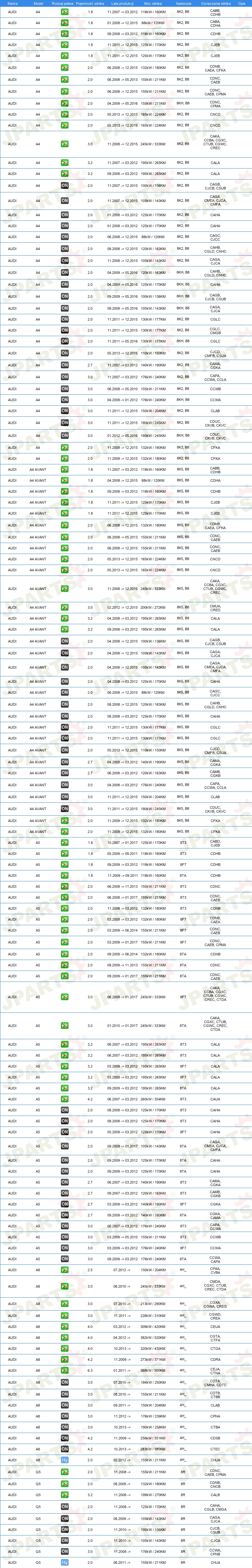Viewport: 252px width, 1568px height.
Task: Select the '273kW / 371KM' power cell
Action: [x=153, y=1359]
